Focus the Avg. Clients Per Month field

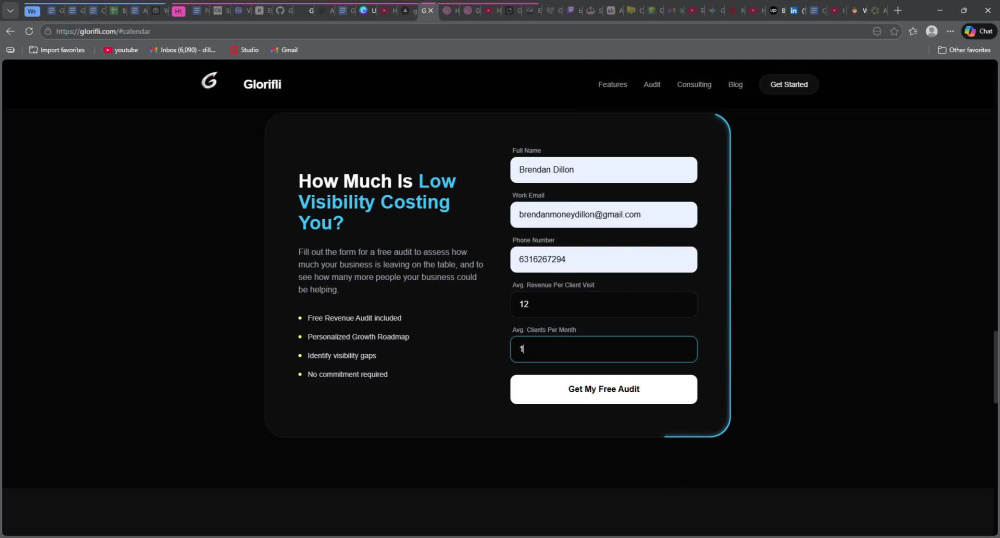[603, 349]
